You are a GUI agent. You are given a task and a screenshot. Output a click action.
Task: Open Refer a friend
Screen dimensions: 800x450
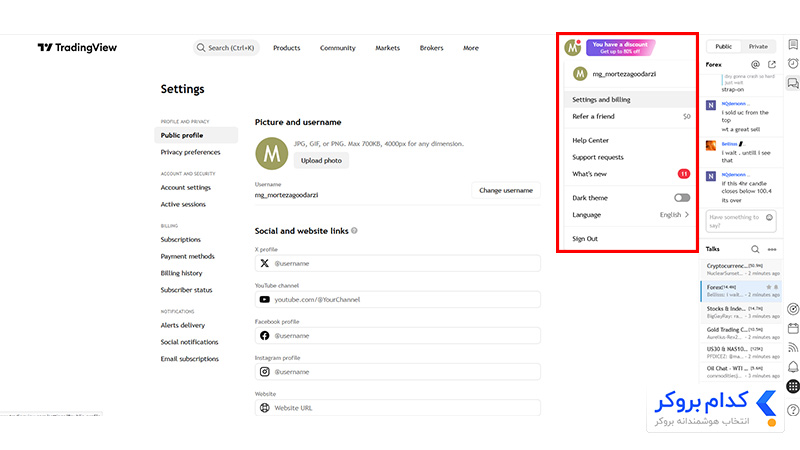630,116
